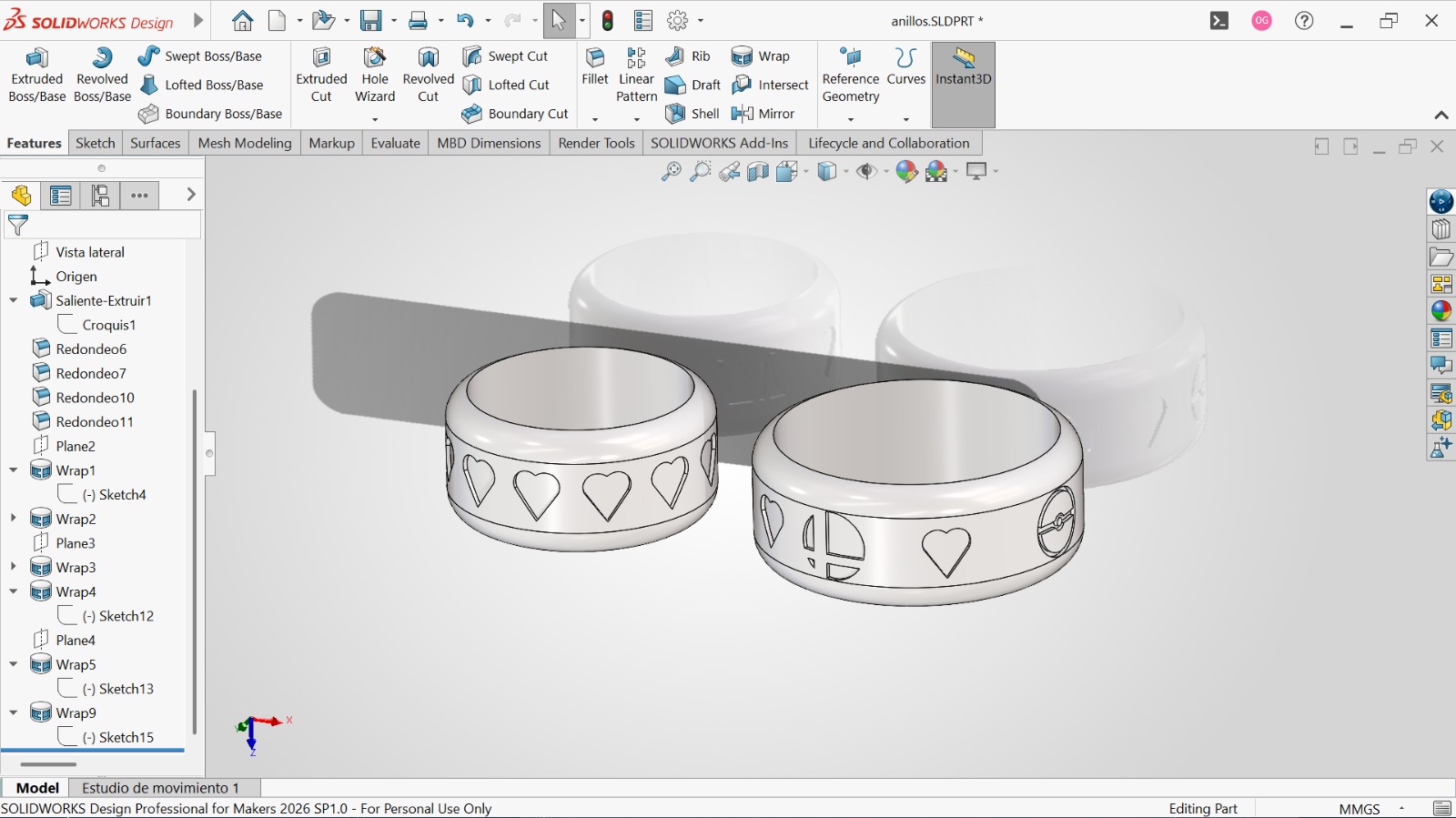
Task: Collapse the Wrap1 feature node
Action: pyautogui.click(x=14, y=470)
